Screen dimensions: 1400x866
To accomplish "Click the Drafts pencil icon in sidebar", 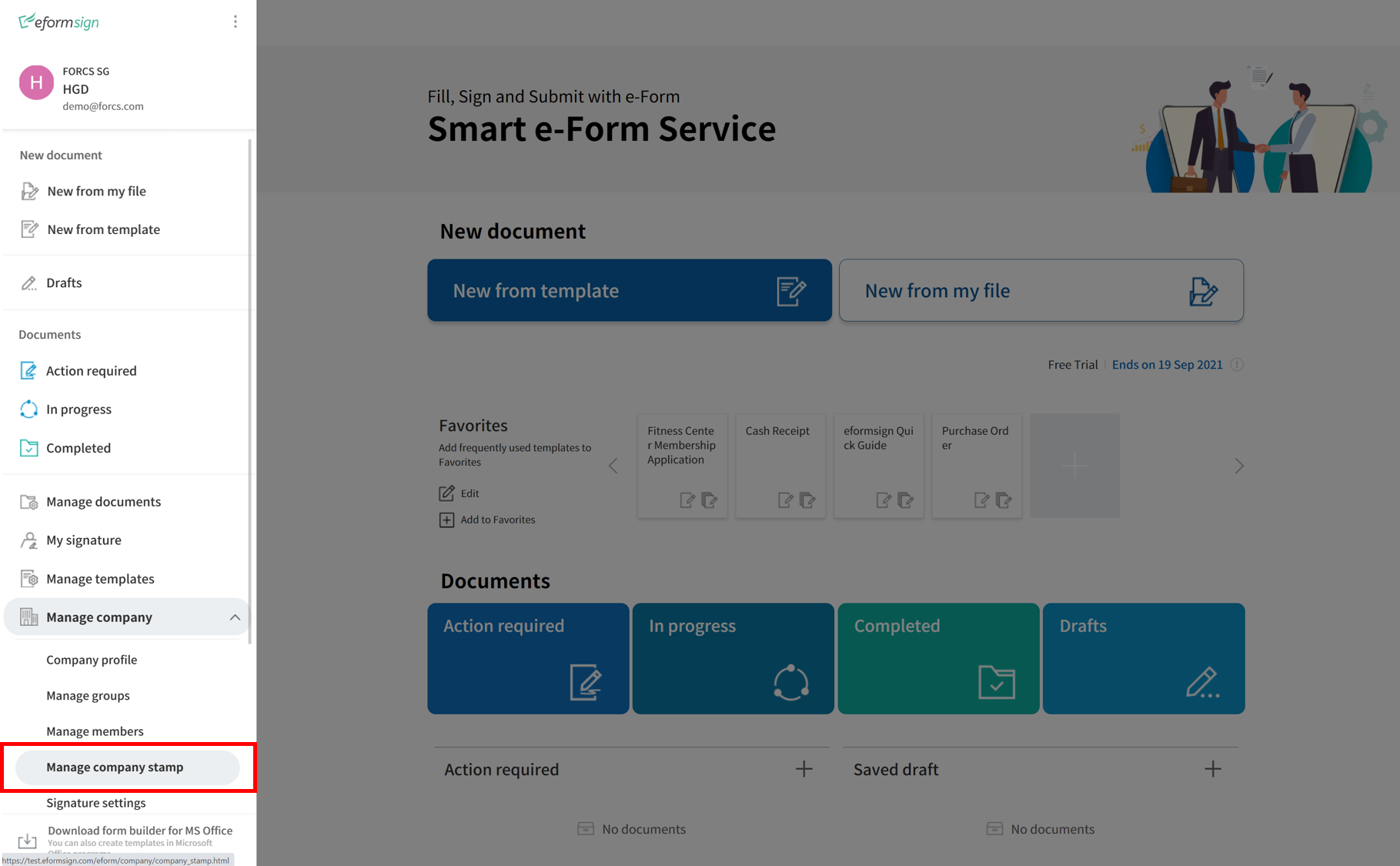I will tap(28, 283).
